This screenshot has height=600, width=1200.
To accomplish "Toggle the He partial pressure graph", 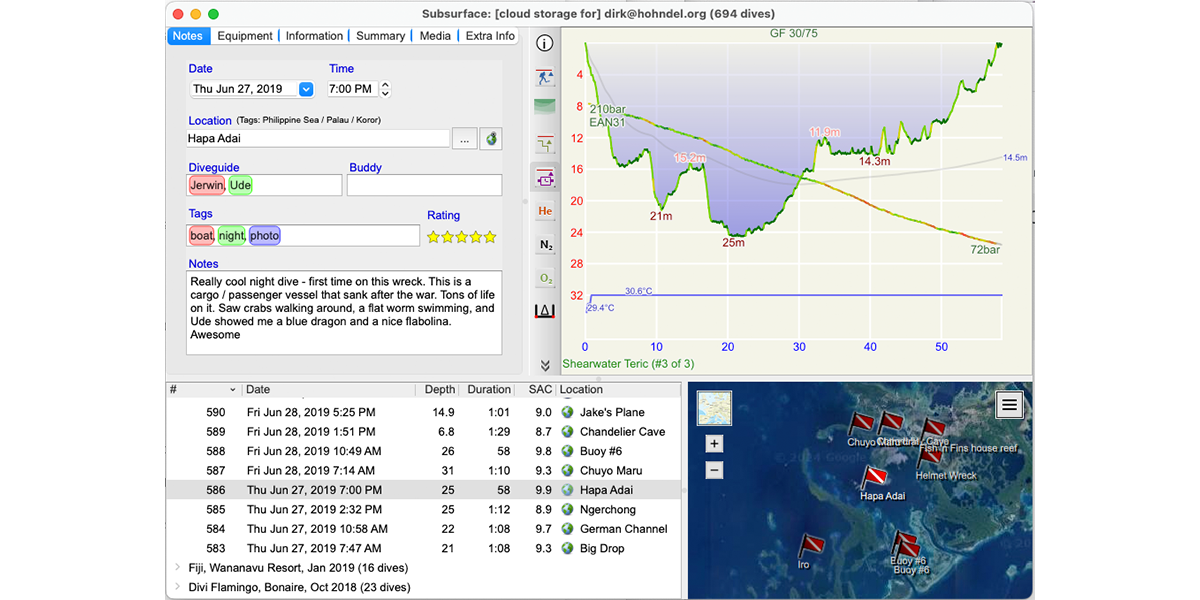I will pyautogui.click(x=545, y=211).
